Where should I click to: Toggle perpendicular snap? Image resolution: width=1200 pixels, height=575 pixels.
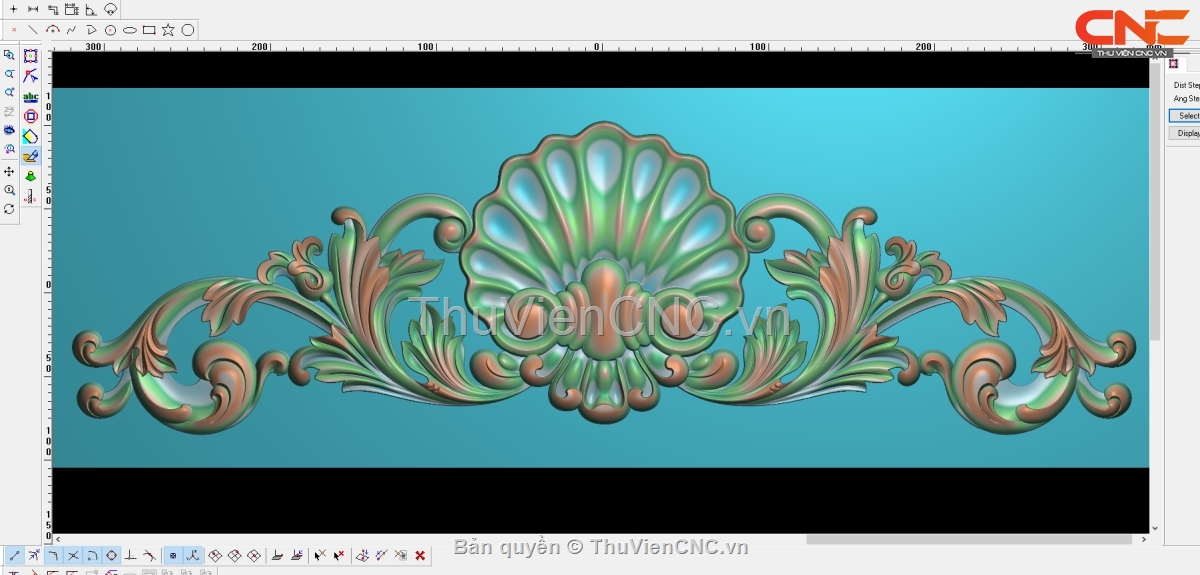[130, 555]
